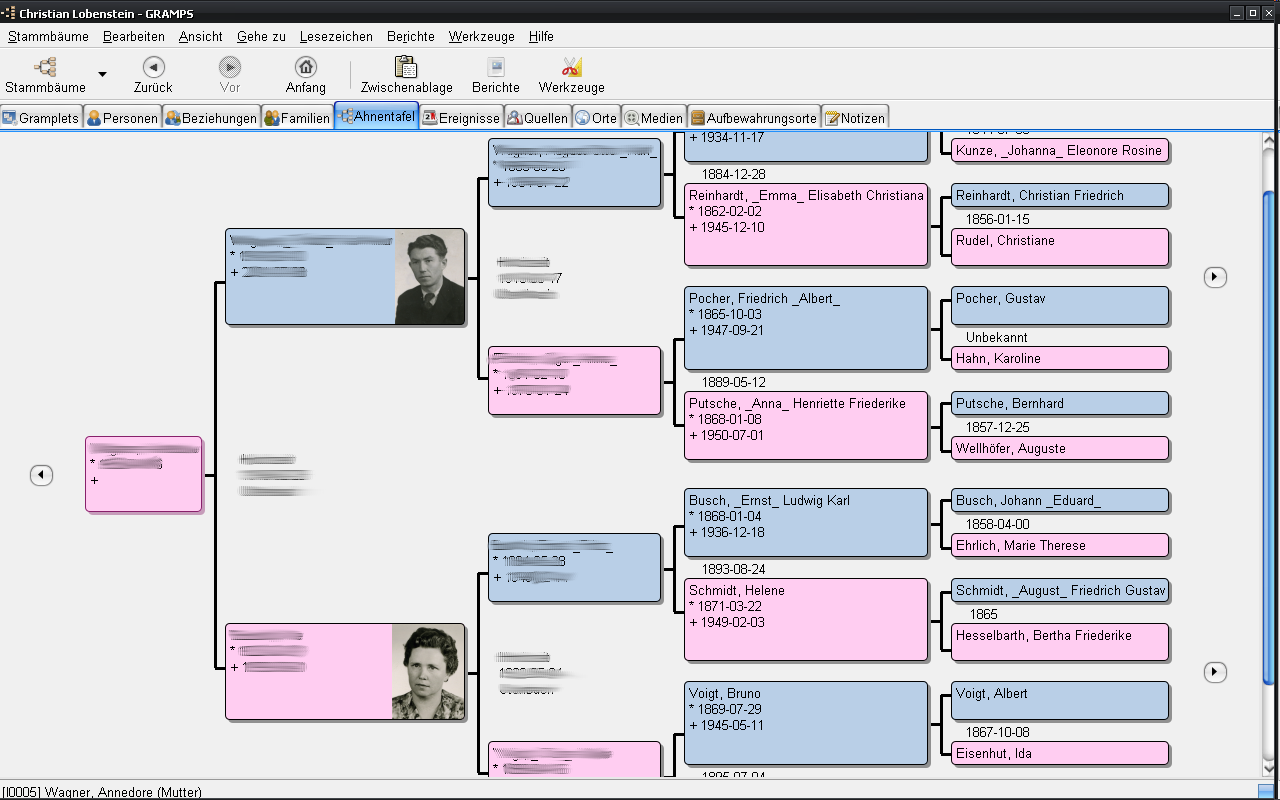Select Eisenhut, Ida box
This screenshot has width=1280, height=800.
pos(1060,753)
